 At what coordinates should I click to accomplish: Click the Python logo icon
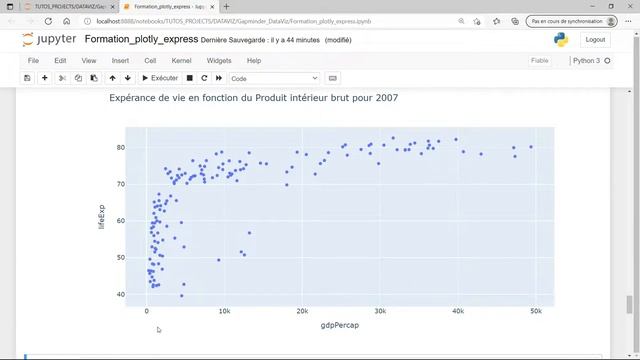[x=561, y=40]
